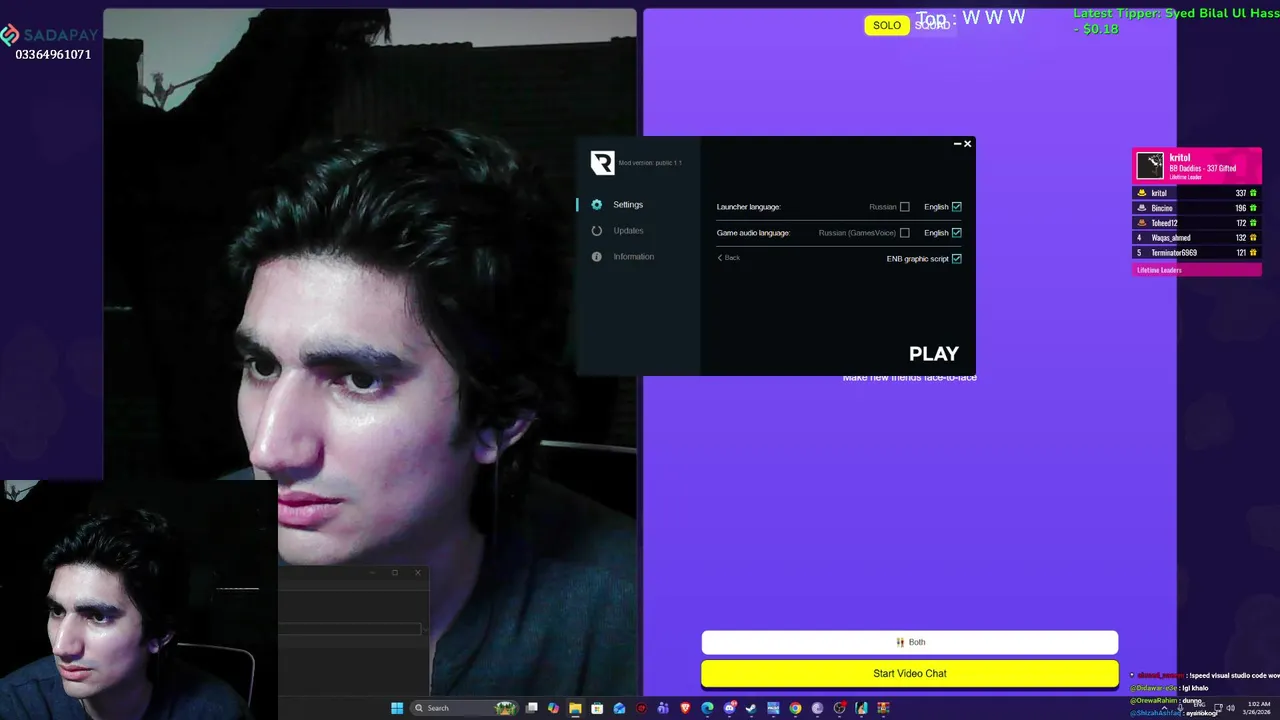
Task: Open the blue Mail app from the taskbar
Action: 619,708
